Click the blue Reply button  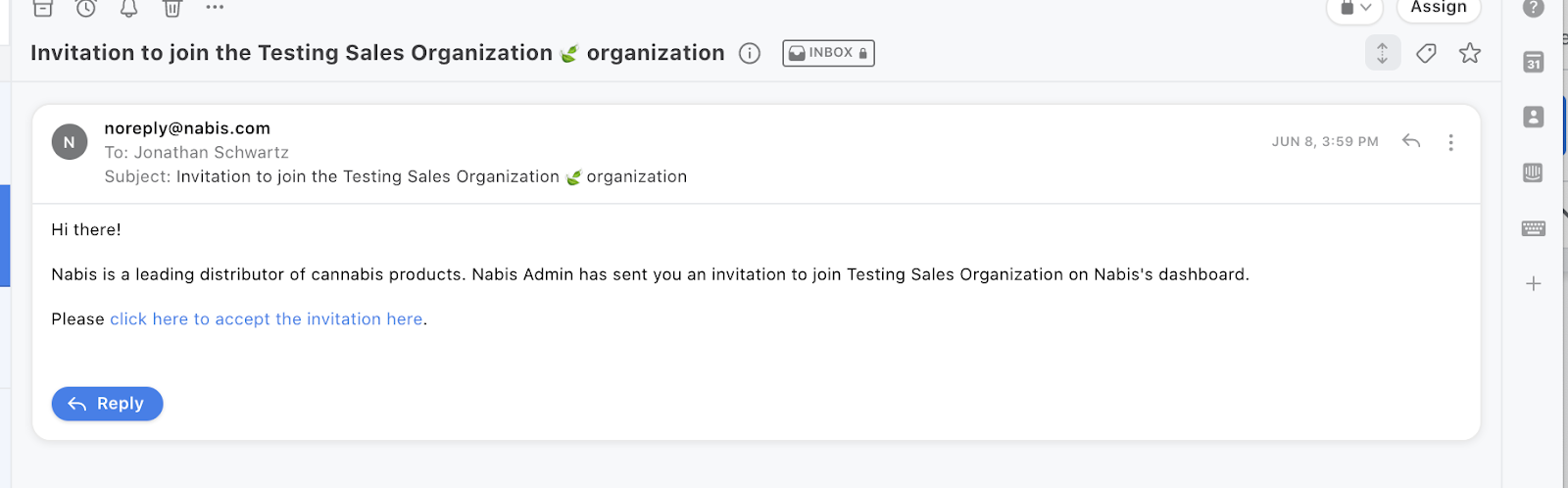click(x=107, y=404)
